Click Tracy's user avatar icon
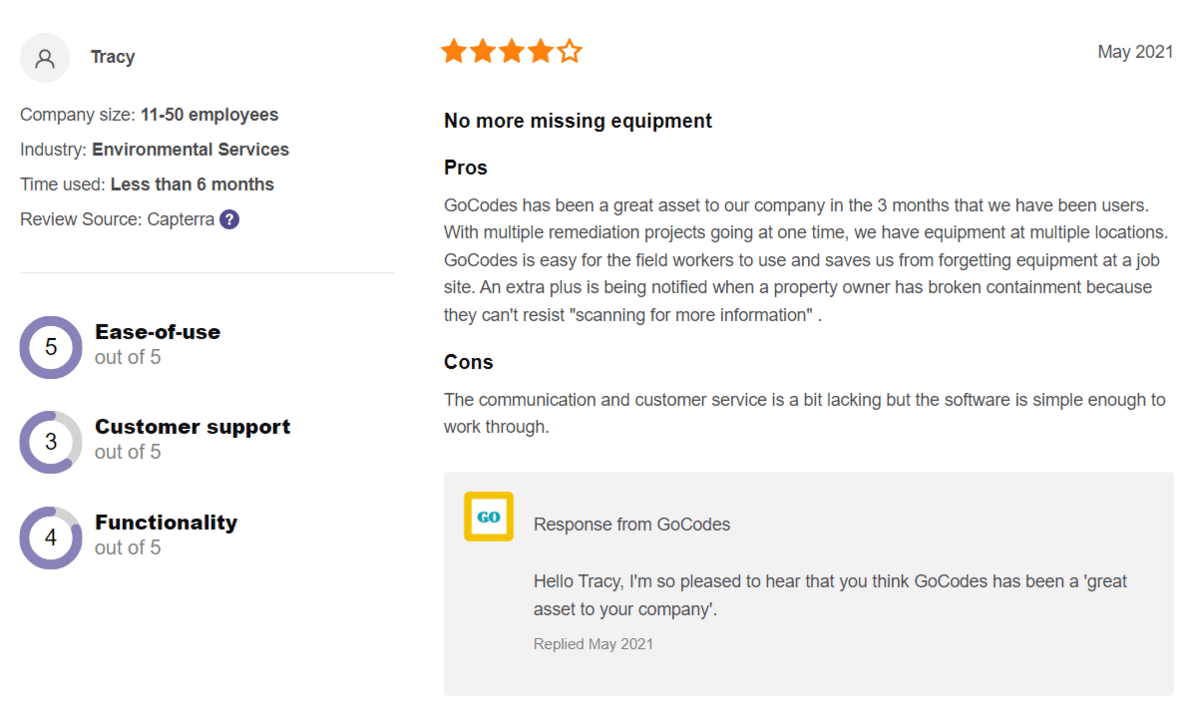The height and width of the screenshot is (713, 1200). 45,58
